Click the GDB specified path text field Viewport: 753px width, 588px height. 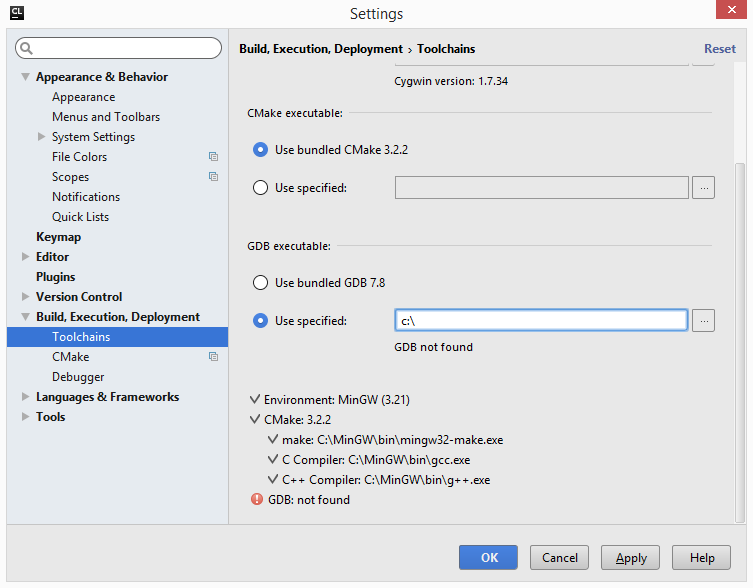pos(541,321)
